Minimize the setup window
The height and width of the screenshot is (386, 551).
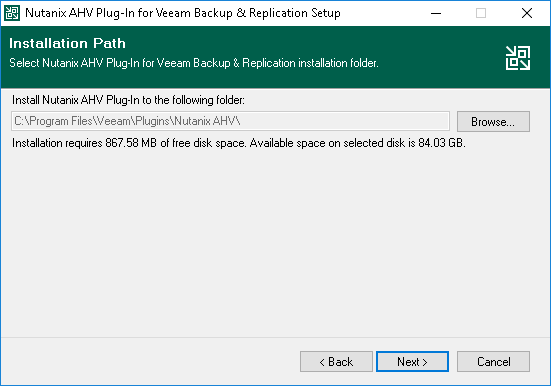coord(436,13)
